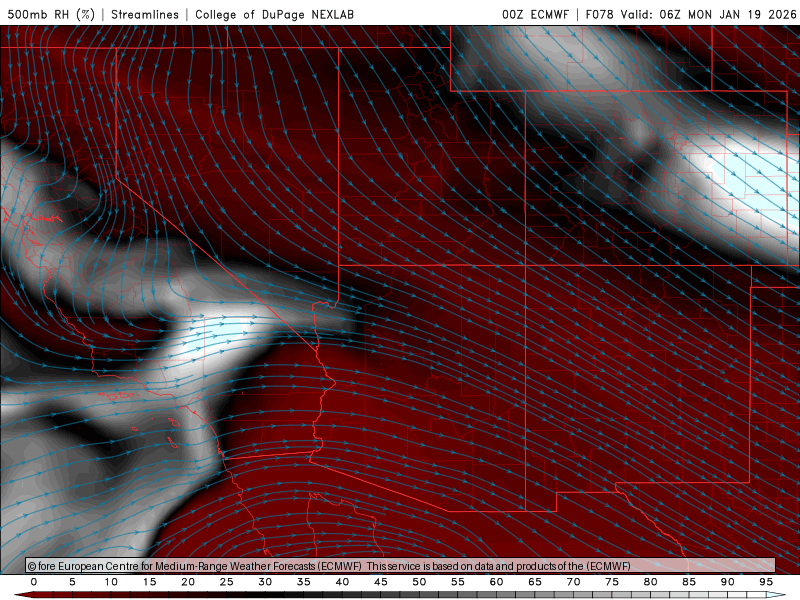The image size is (800, 600).
Task: Click the "90" color scale label
Action: 728,582
